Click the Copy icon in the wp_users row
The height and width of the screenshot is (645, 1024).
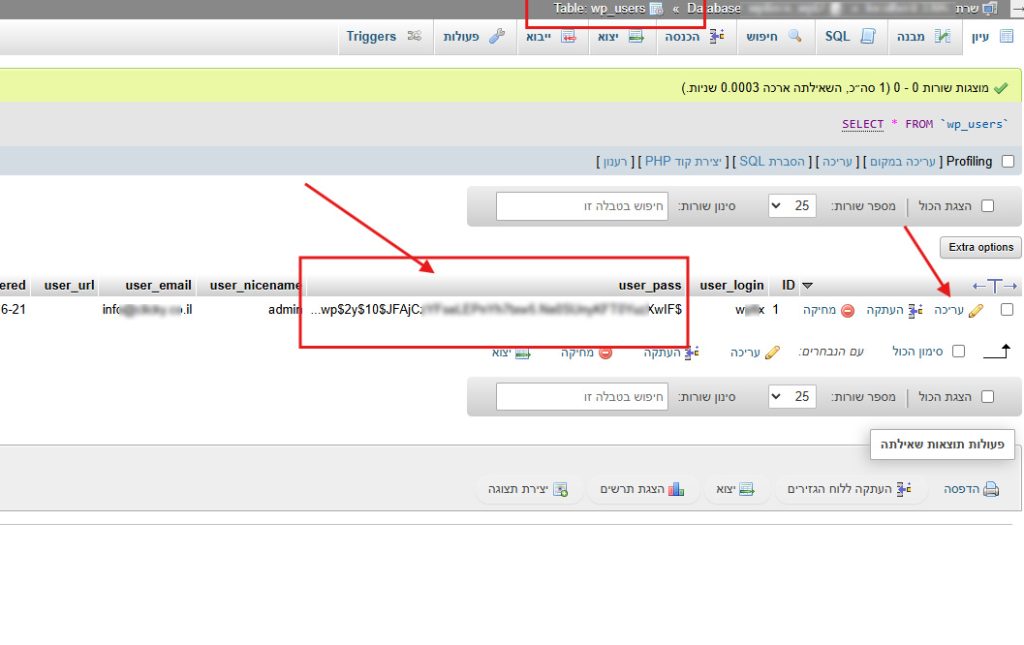[914, 311]
